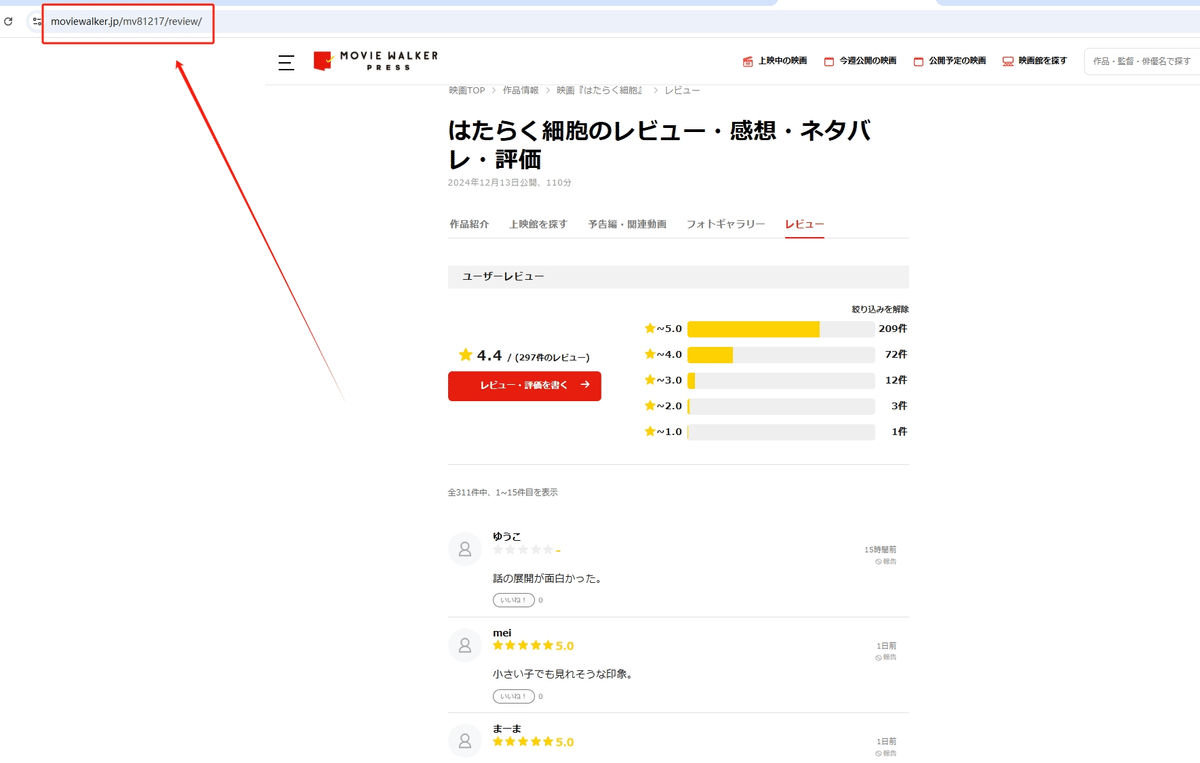Select the レビュー tab
This screenshot has width=1200, height=763.
pos(805,224)
